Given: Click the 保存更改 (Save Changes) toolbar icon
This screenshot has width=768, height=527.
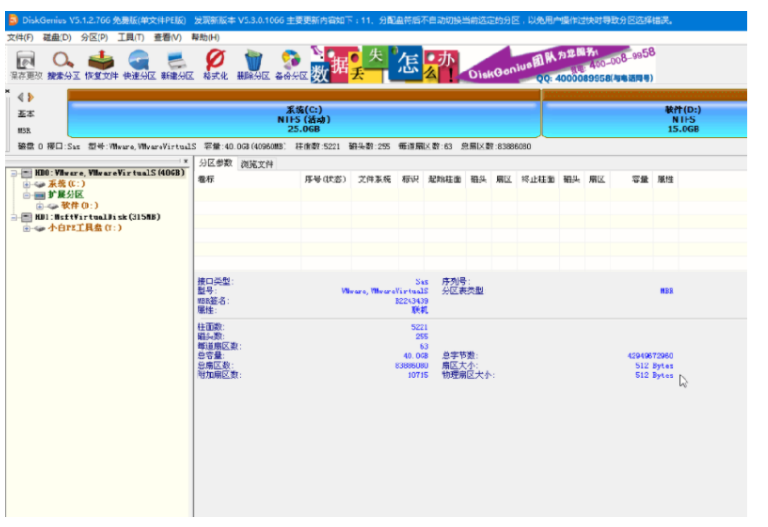Looking at the screenshot, I should pyautogui.click(x=26, y=65).
